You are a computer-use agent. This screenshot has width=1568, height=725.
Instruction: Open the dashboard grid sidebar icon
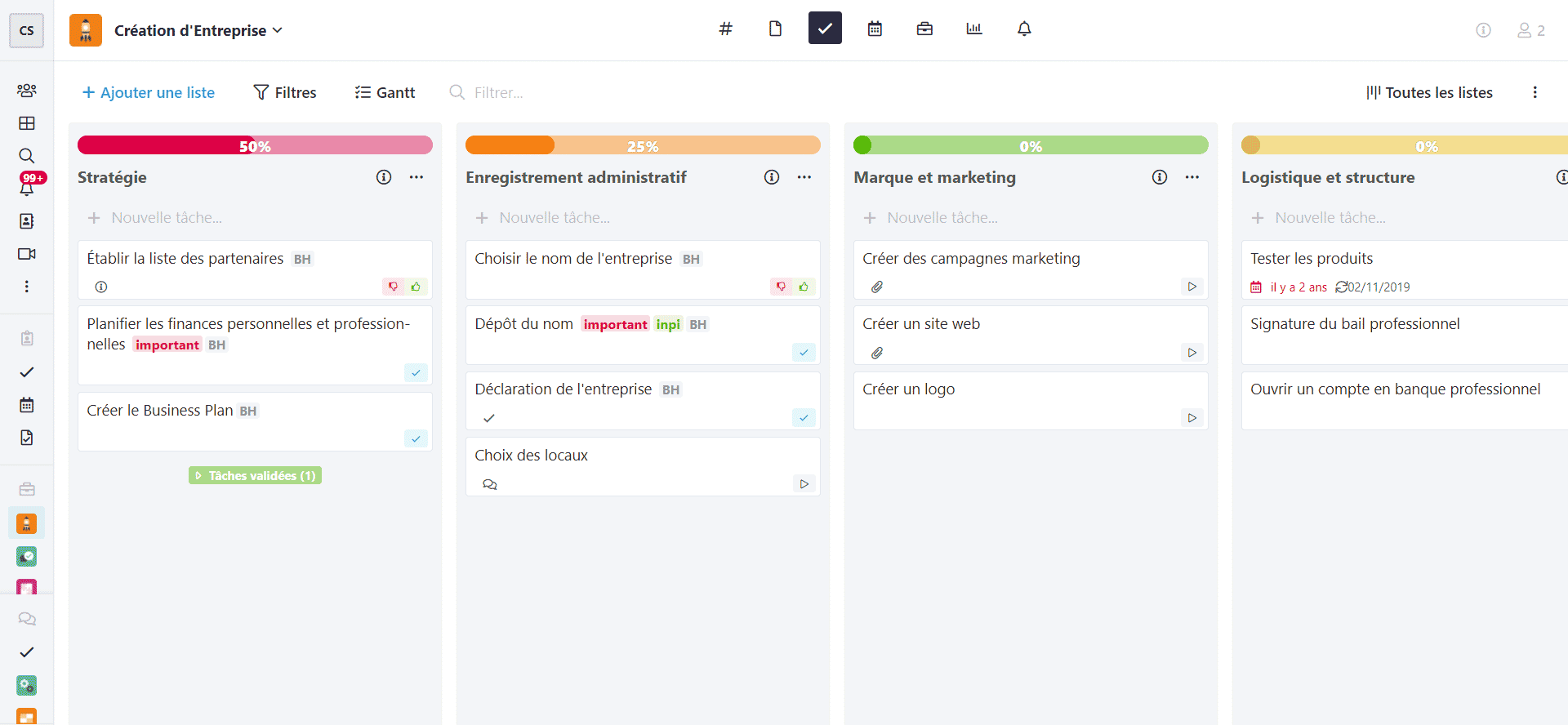[27, 123]
